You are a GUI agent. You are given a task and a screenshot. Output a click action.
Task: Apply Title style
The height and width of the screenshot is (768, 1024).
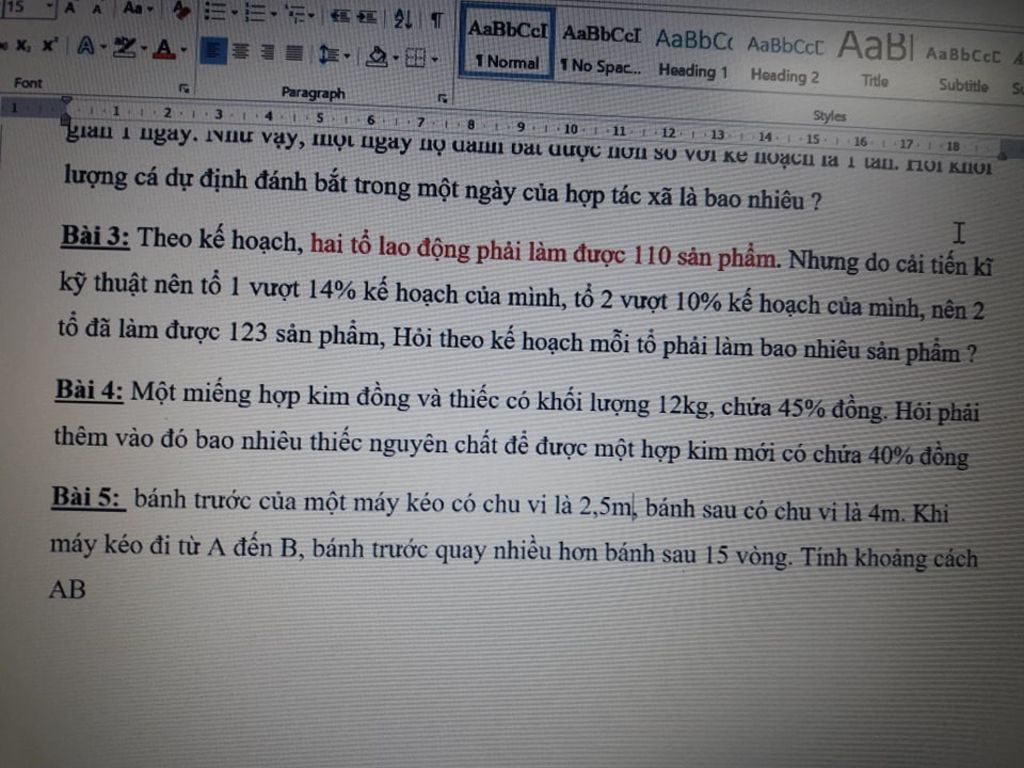click(x=875, y=61)
